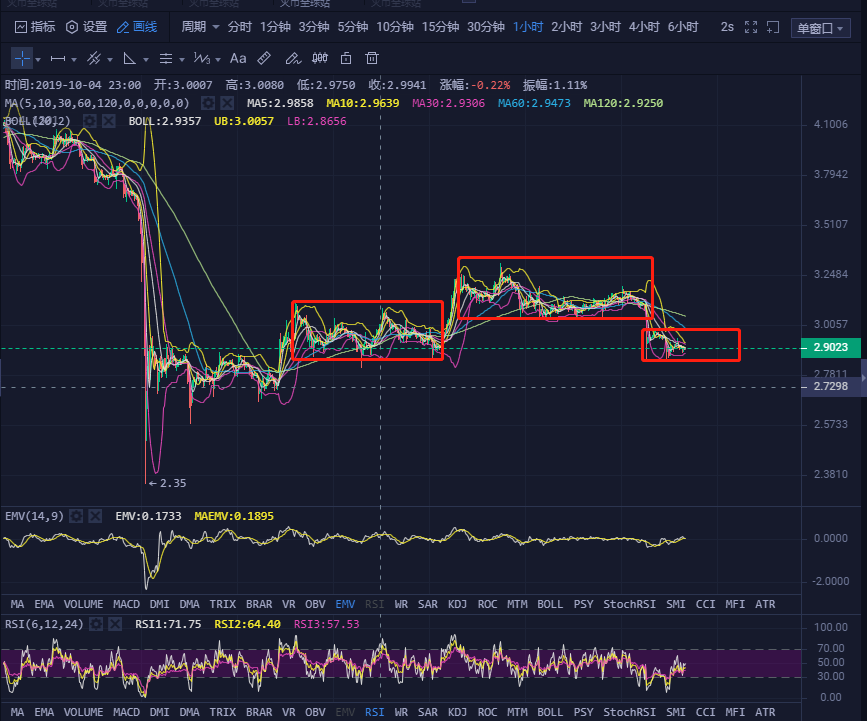The width and height of the screenshot is (867, 721).
Task: Click the green 2.9023 current price label
Action: point(831,347)
